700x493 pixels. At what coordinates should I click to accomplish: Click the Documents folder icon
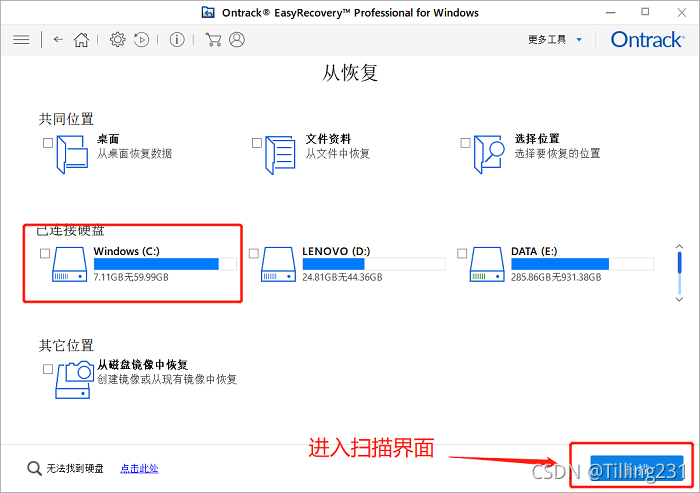(280, 155)
